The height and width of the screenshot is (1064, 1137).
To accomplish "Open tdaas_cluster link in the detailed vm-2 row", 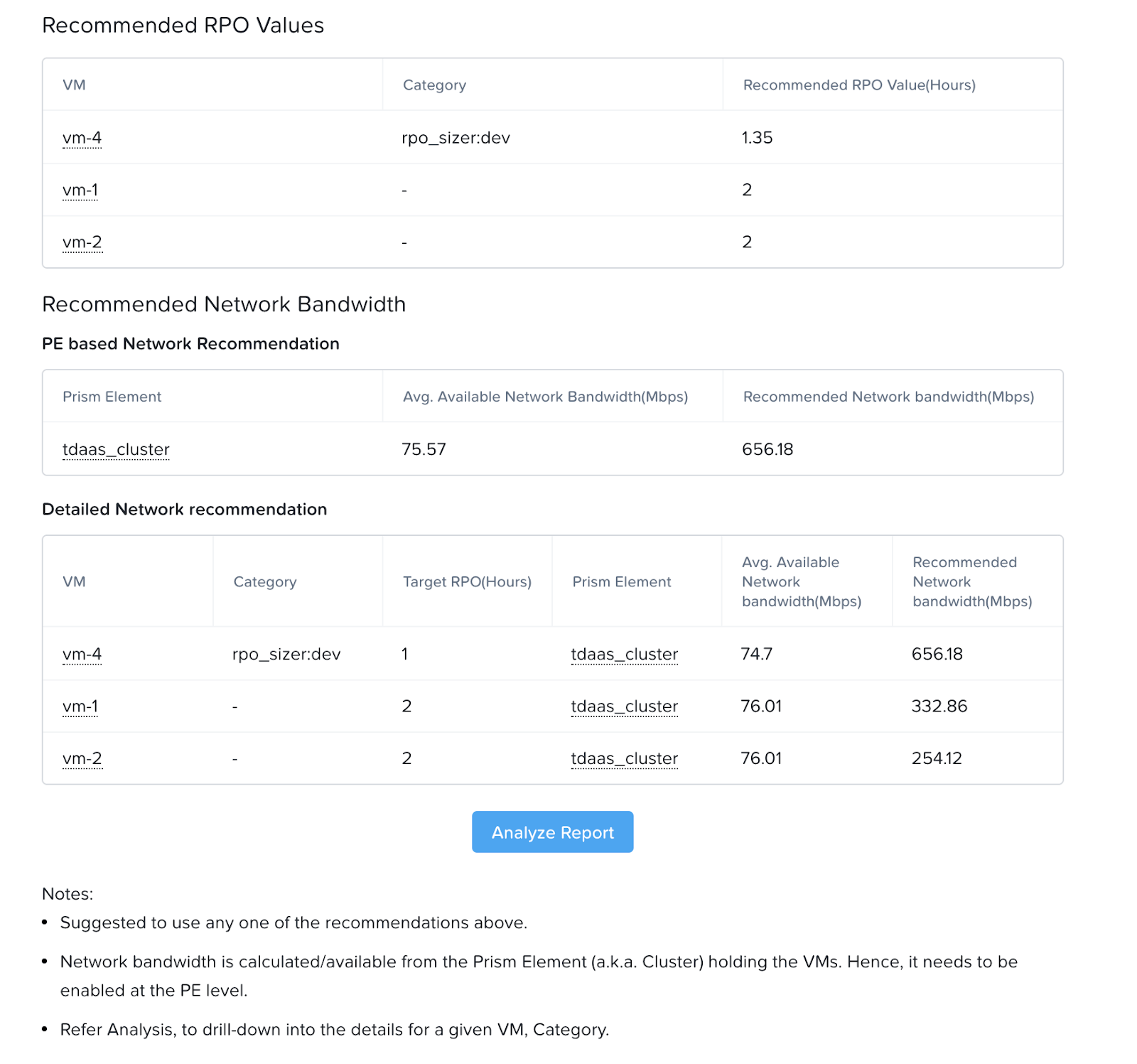I will (x=624, y=758).
